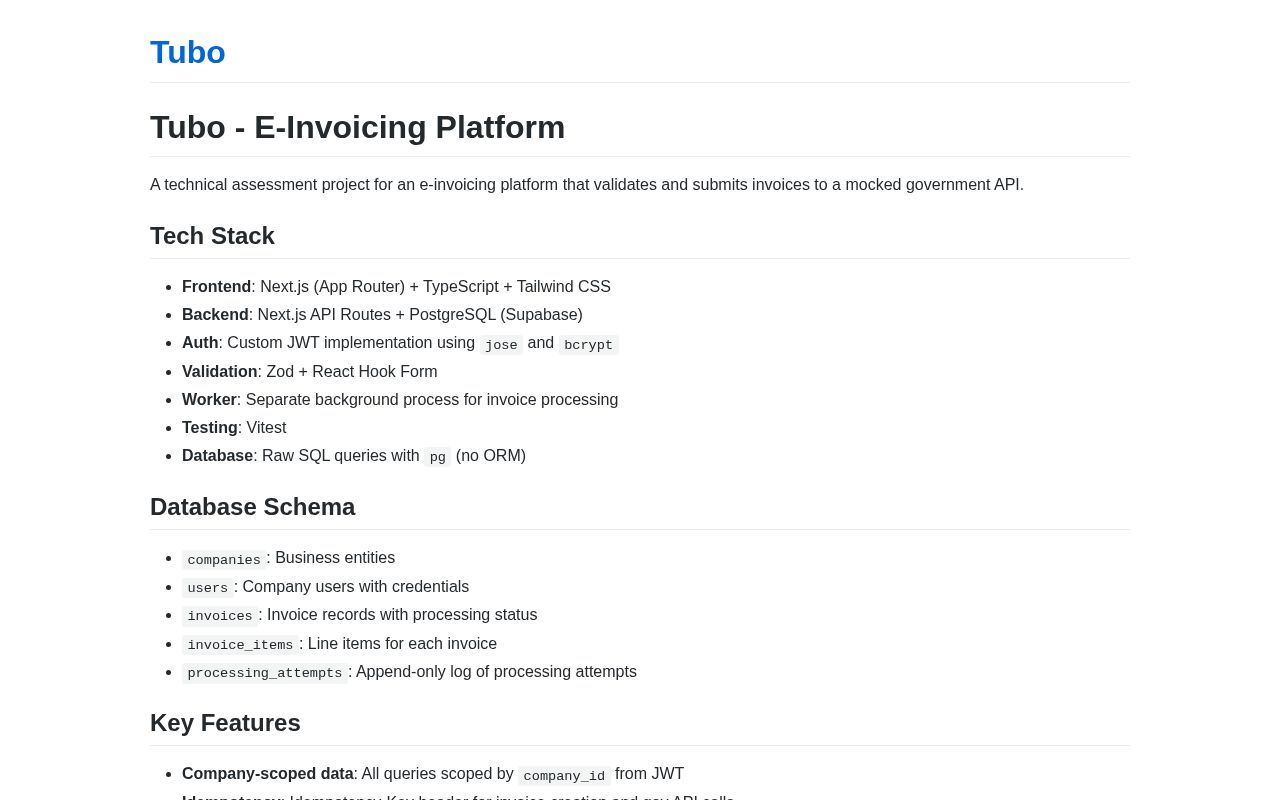Screen dimensions: 1280x800
Task: Click the invoice_items code label
Action: pyautogui.click(x=240, y=645)
